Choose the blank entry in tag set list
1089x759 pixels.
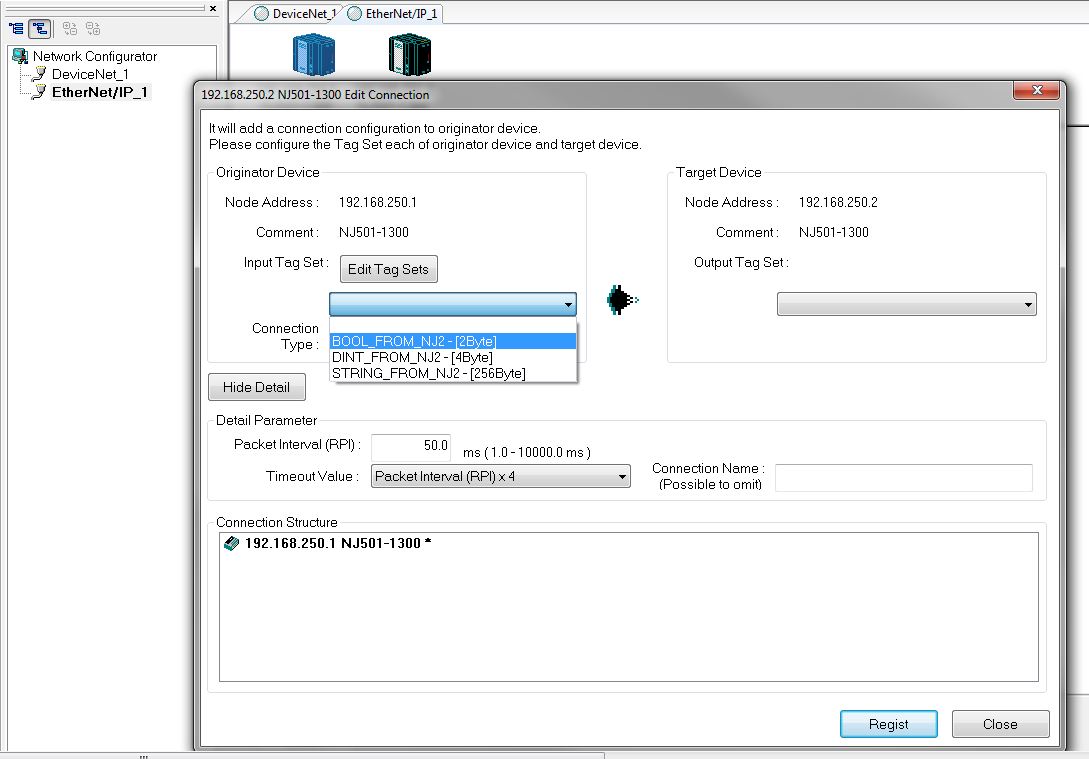[453, 326]
